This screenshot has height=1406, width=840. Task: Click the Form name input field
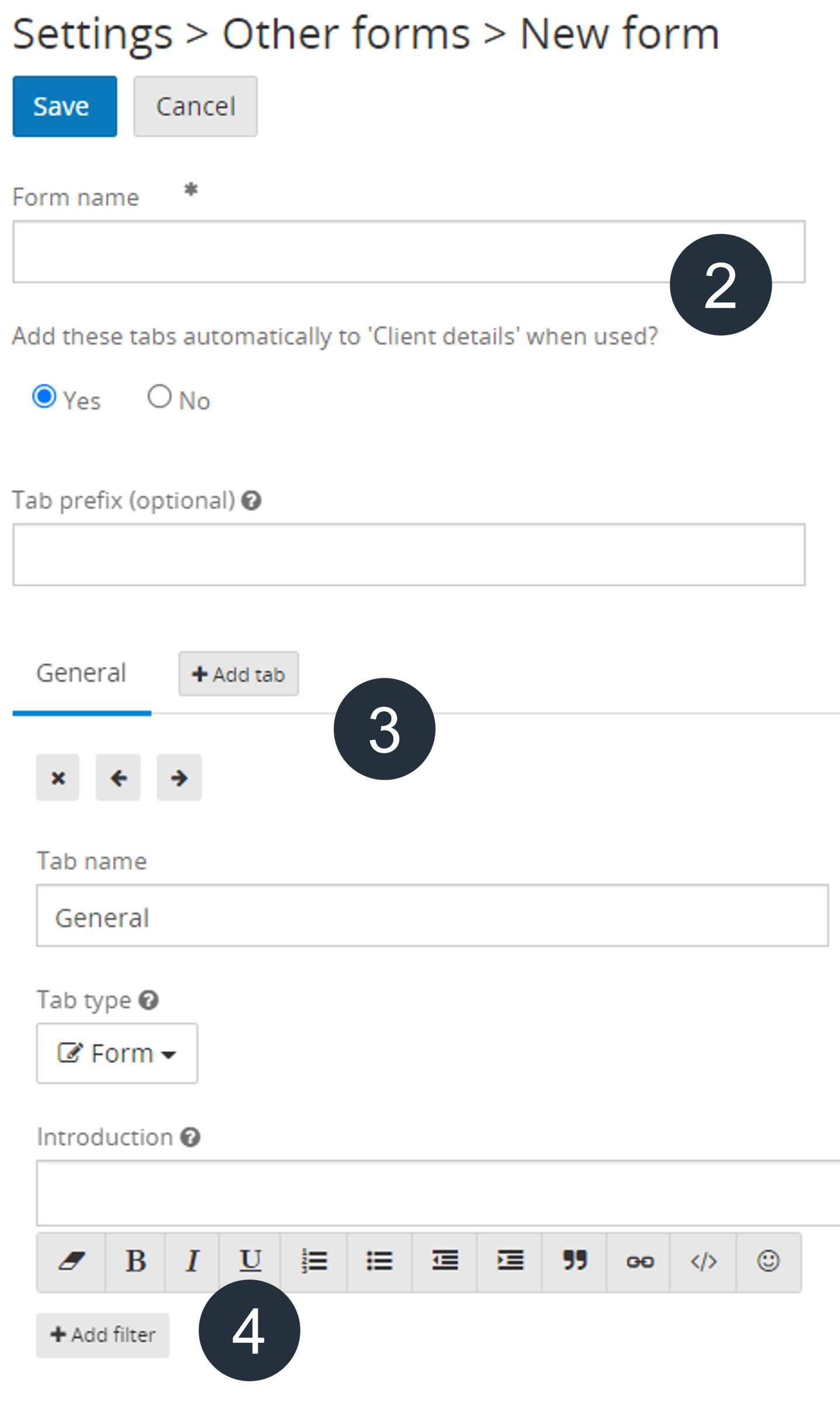click(409, 251)
